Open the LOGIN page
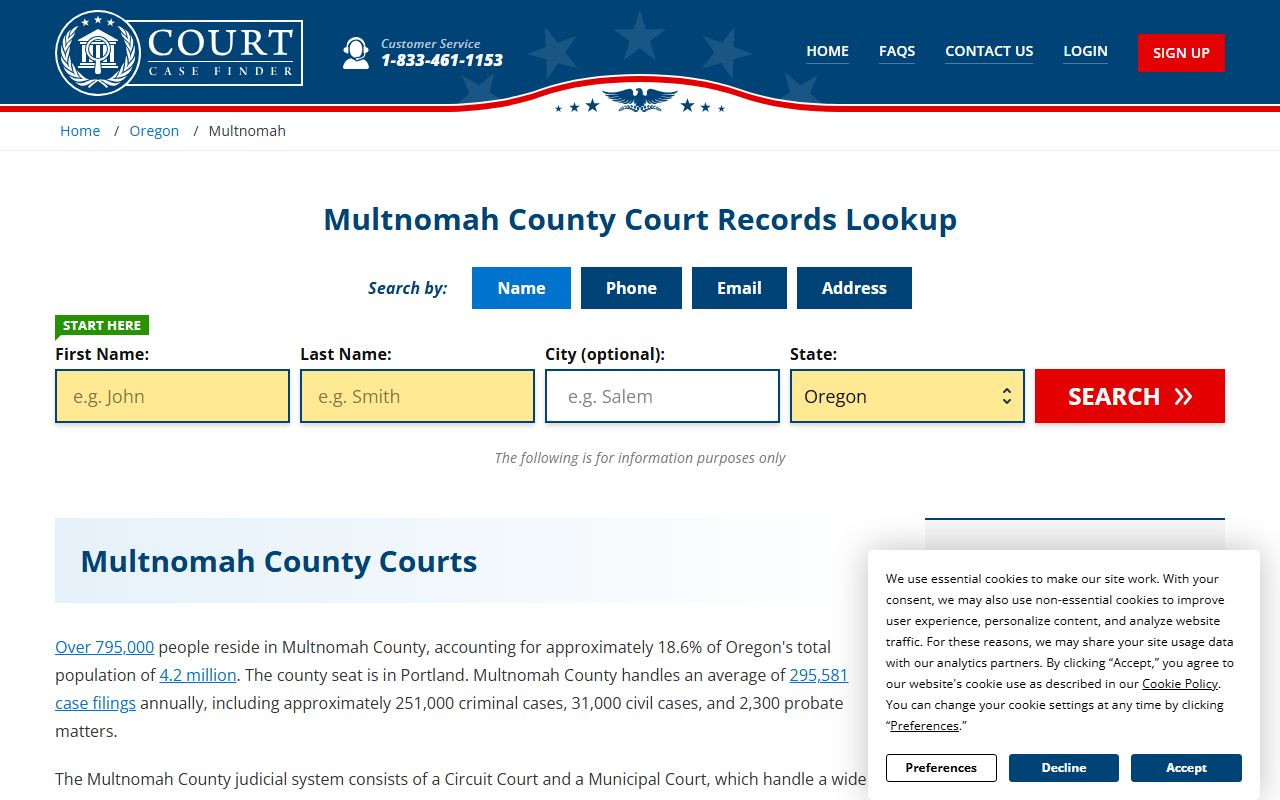Image resolution: width=1280 pixels, height=800 pixels. [x=1085, y=51]
